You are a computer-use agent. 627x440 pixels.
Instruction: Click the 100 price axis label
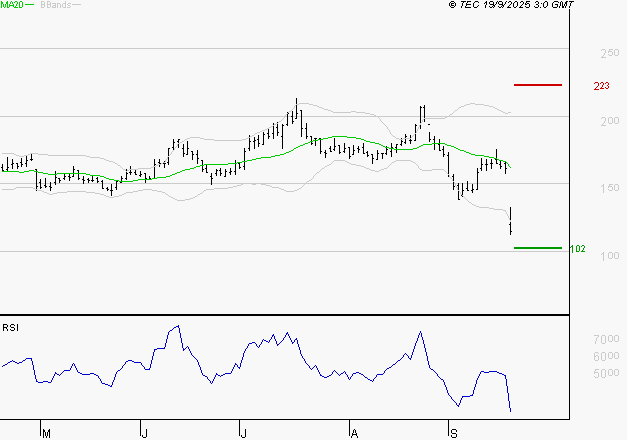610,256
